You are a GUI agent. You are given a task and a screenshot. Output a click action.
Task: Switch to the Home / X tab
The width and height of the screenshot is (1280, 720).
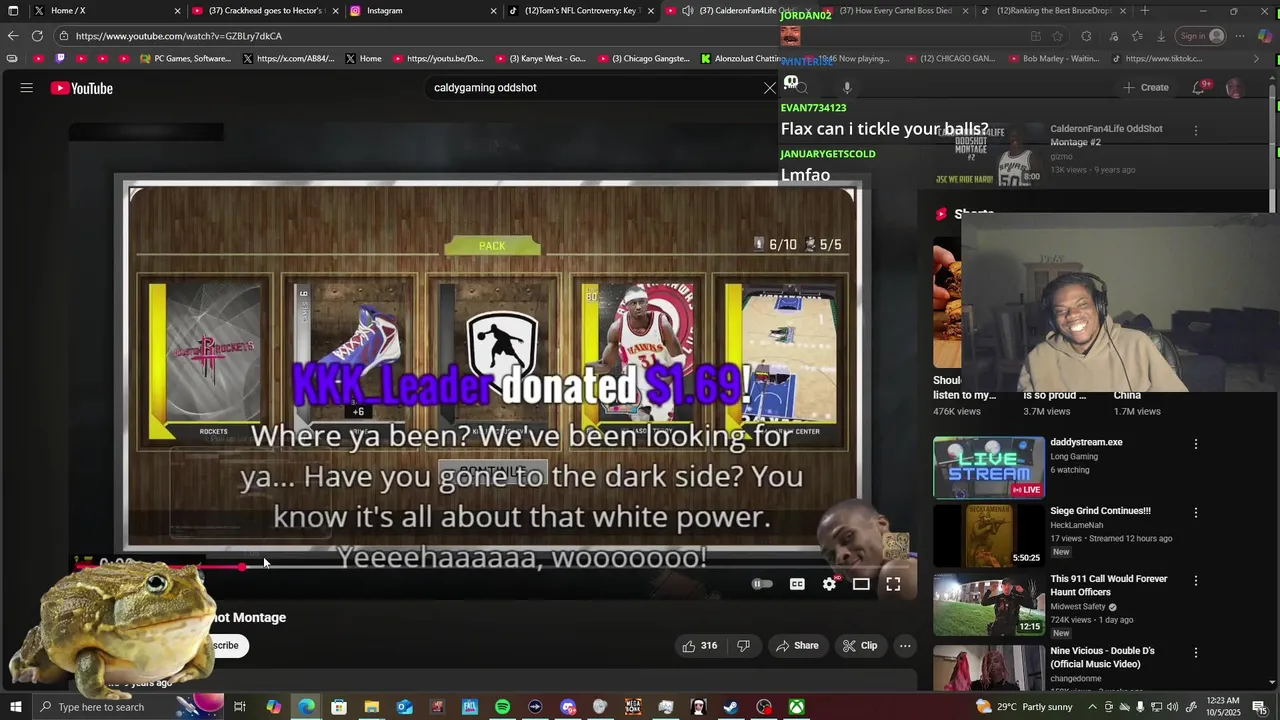pyautogui.click(x=108, y=11)
